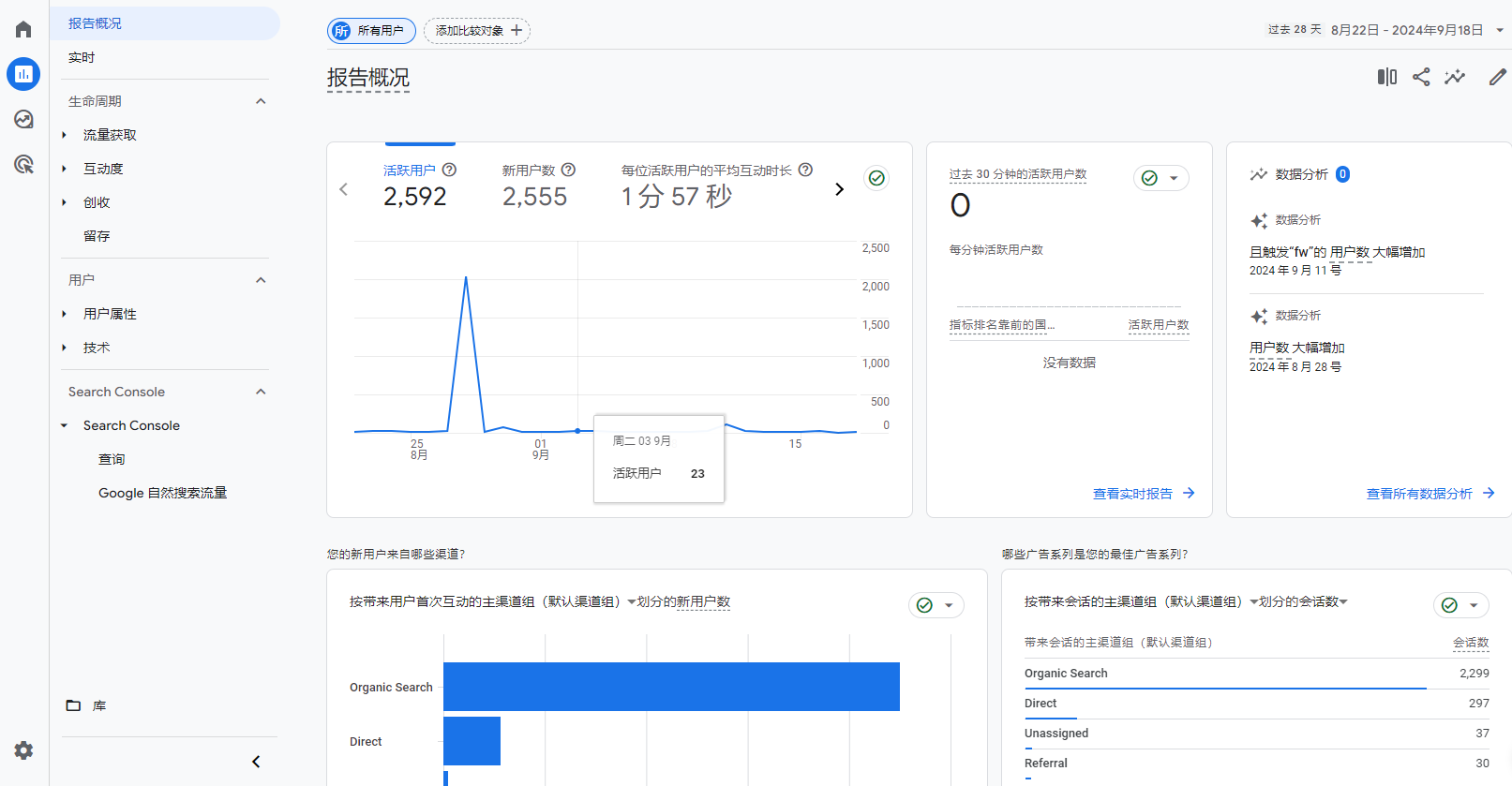Image resolution: width=1512 pixels, height=786 pixels.
Task: Click help icon next to 新用户数
Action: coord(568,170)
